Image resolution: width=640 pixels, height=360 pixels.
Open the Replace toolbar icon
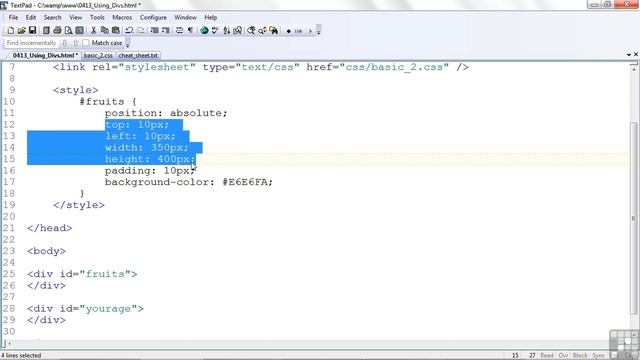[262, 31]
